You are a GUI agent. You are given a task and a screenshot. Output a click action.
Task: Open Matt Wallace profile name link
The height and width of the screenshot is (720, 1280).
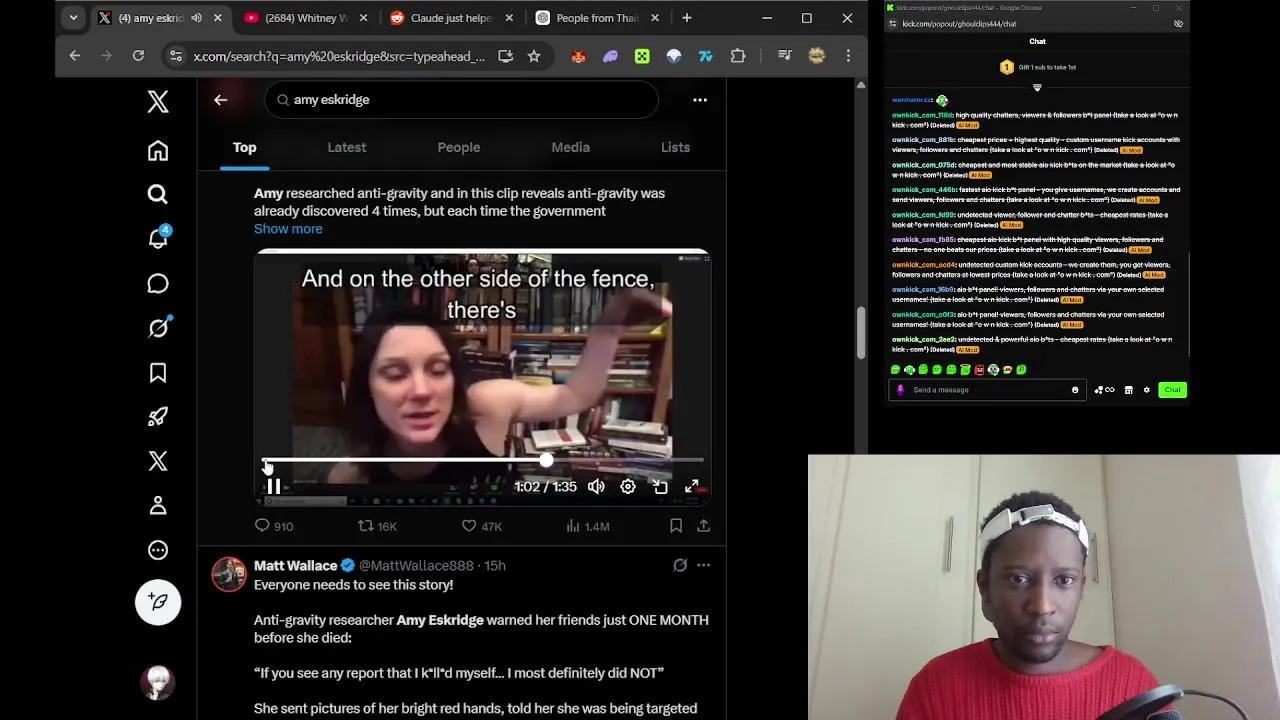295,565
